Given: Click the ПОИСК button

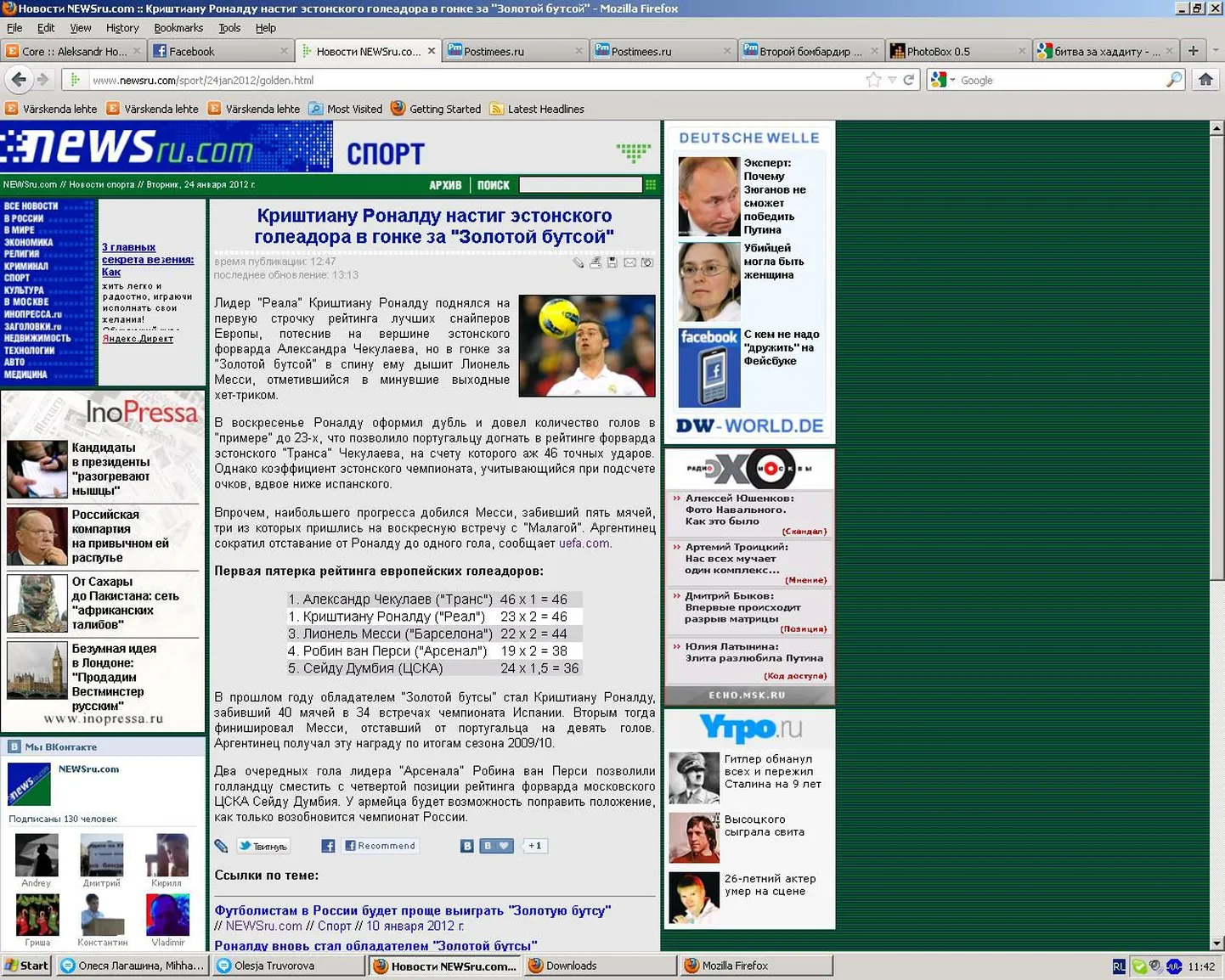Looking at the screenshot, I should click(493, 184).
